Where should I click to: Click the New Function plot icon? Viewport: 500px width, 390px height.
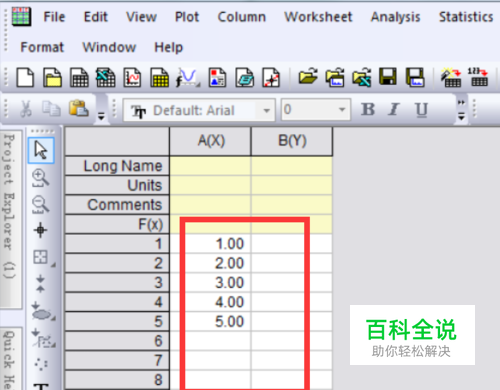(187, 77)
